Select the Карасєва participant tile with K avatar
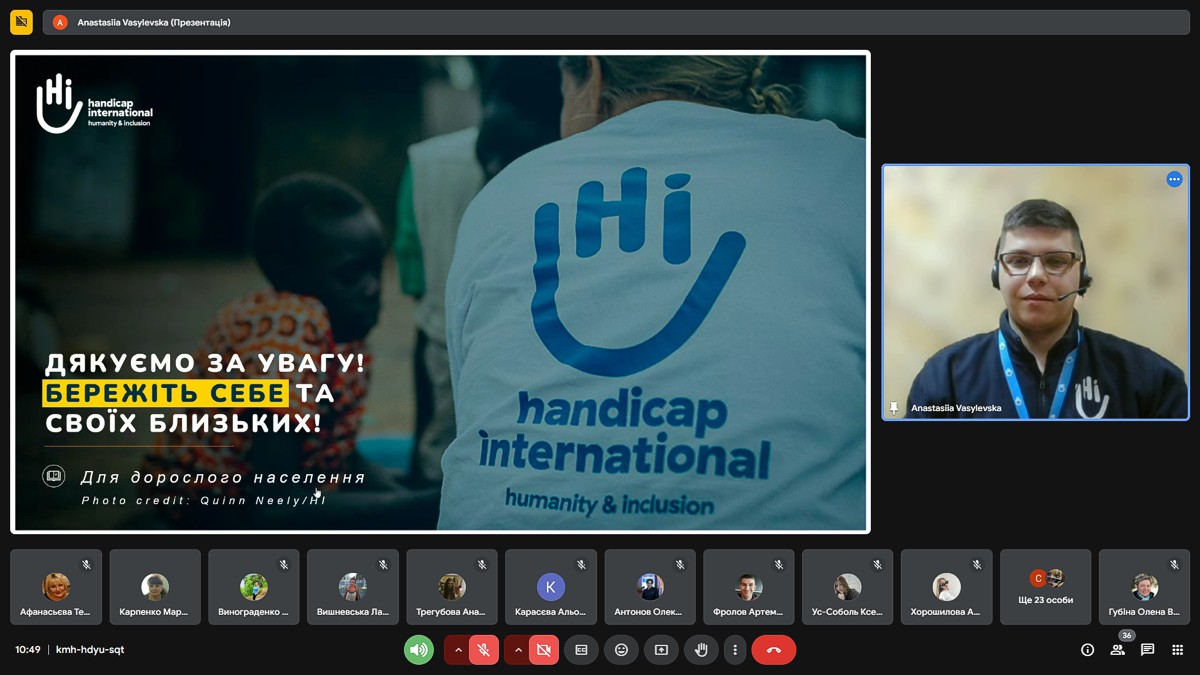 (x=551, y=587)
